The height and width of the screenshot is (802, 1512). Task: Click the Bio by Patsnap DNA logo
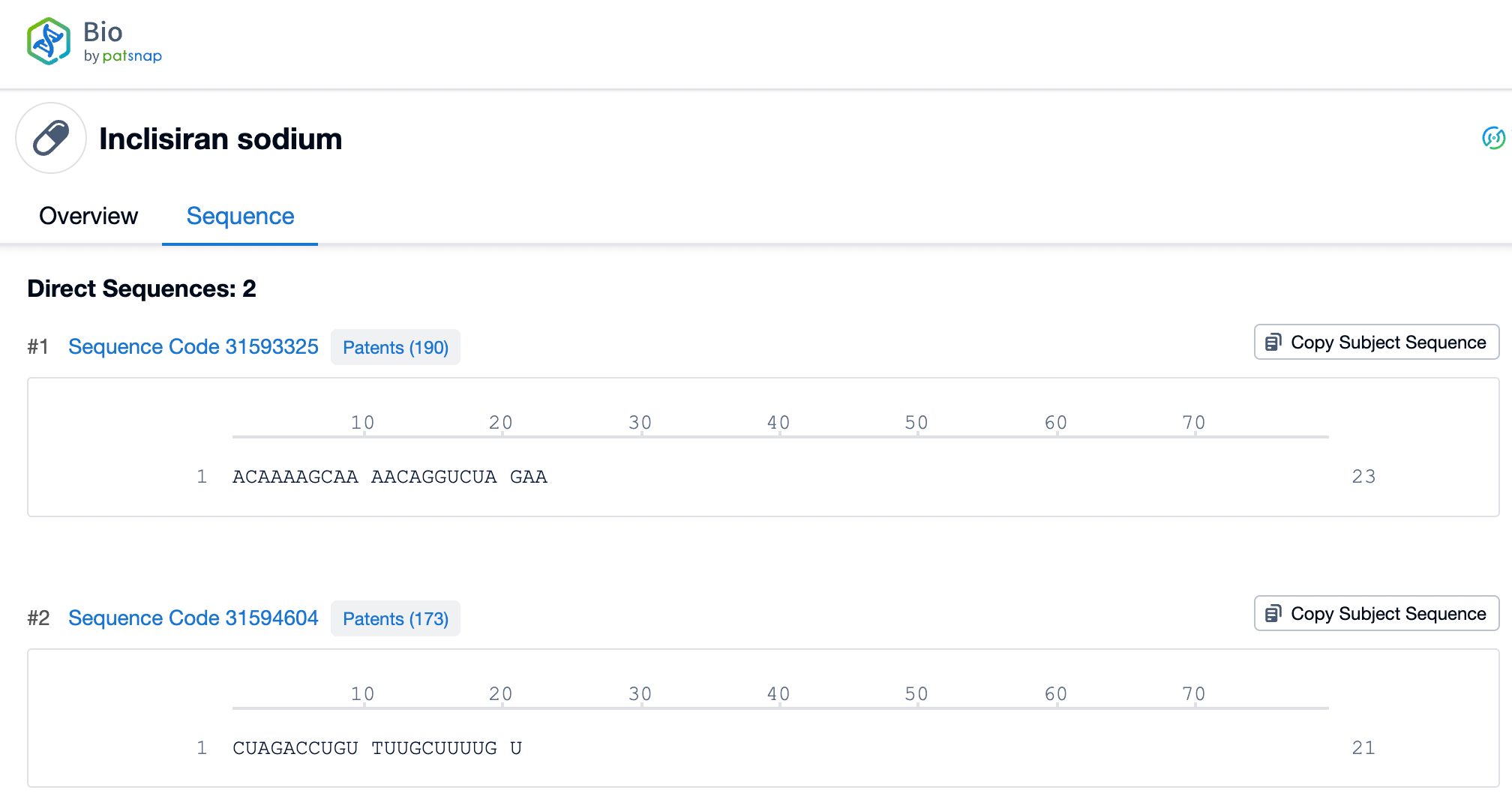point(49,41)
